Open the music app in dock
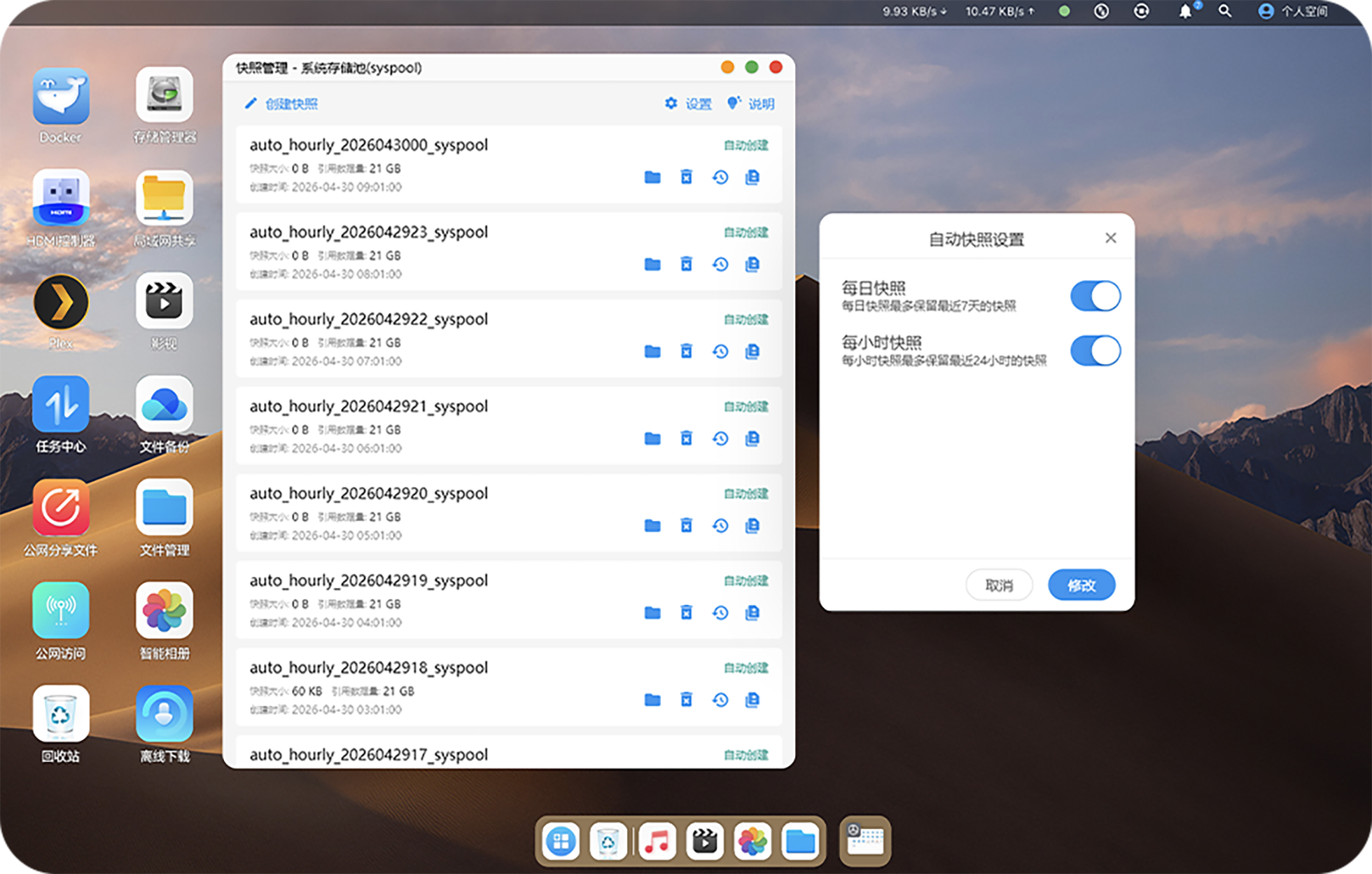Viewport: 1372px width, 874px height. (x=657, y=841)
